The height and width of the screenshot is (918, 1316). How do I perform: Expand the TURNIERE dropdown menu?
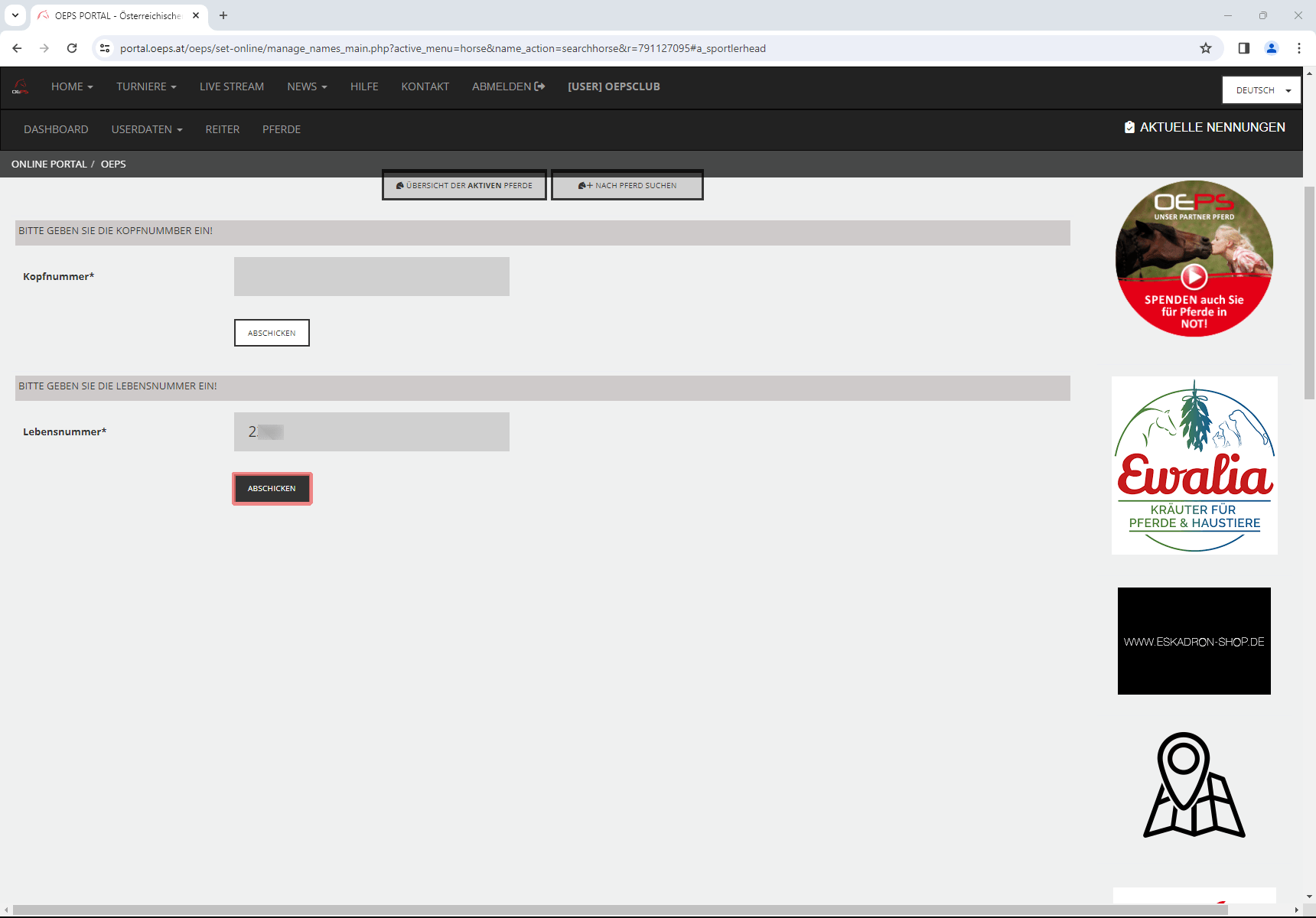[x=146, y=86]
